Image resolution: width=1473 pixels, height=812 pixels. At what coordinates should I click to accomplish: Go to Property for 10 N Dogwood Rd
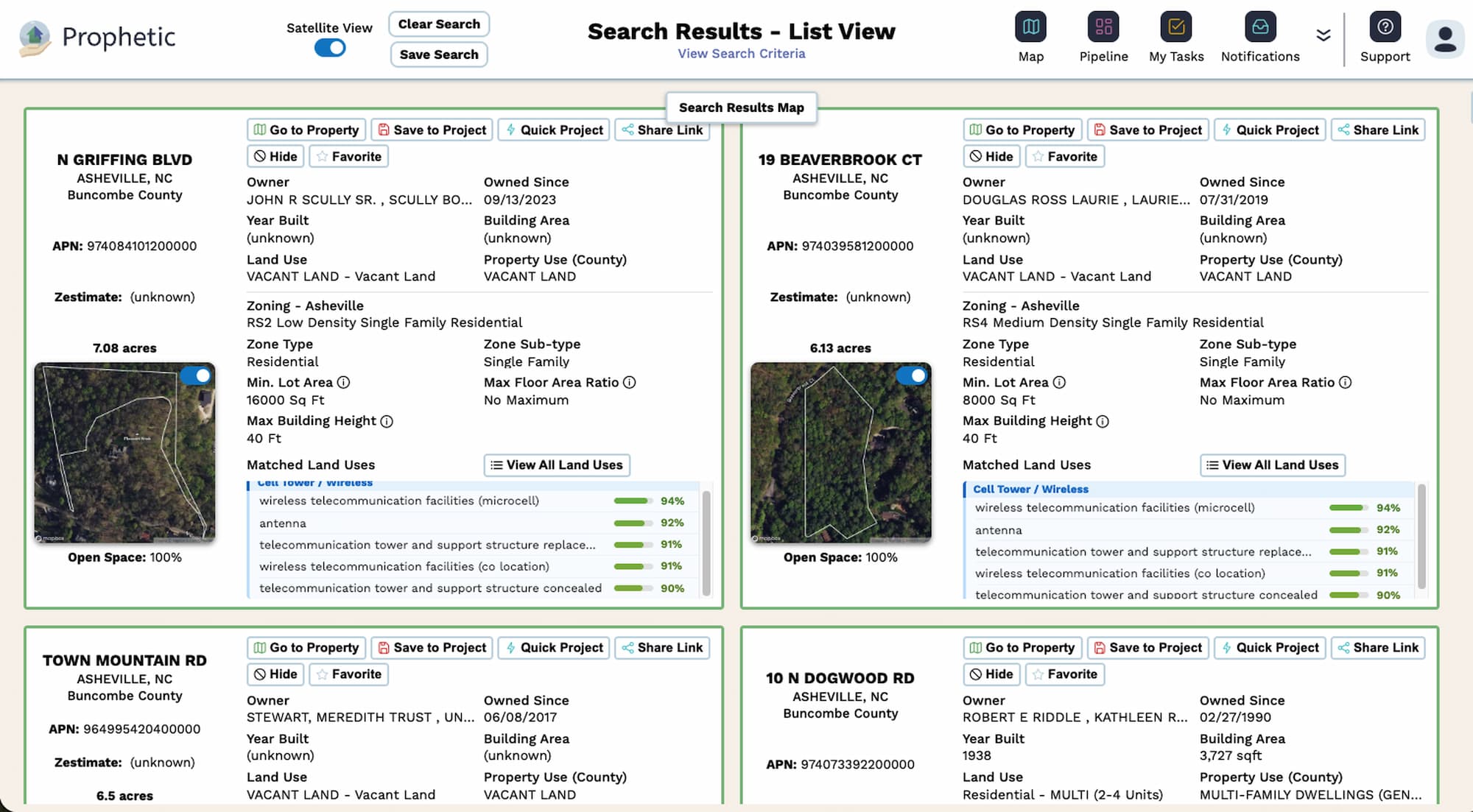[x=1022, y=648]
